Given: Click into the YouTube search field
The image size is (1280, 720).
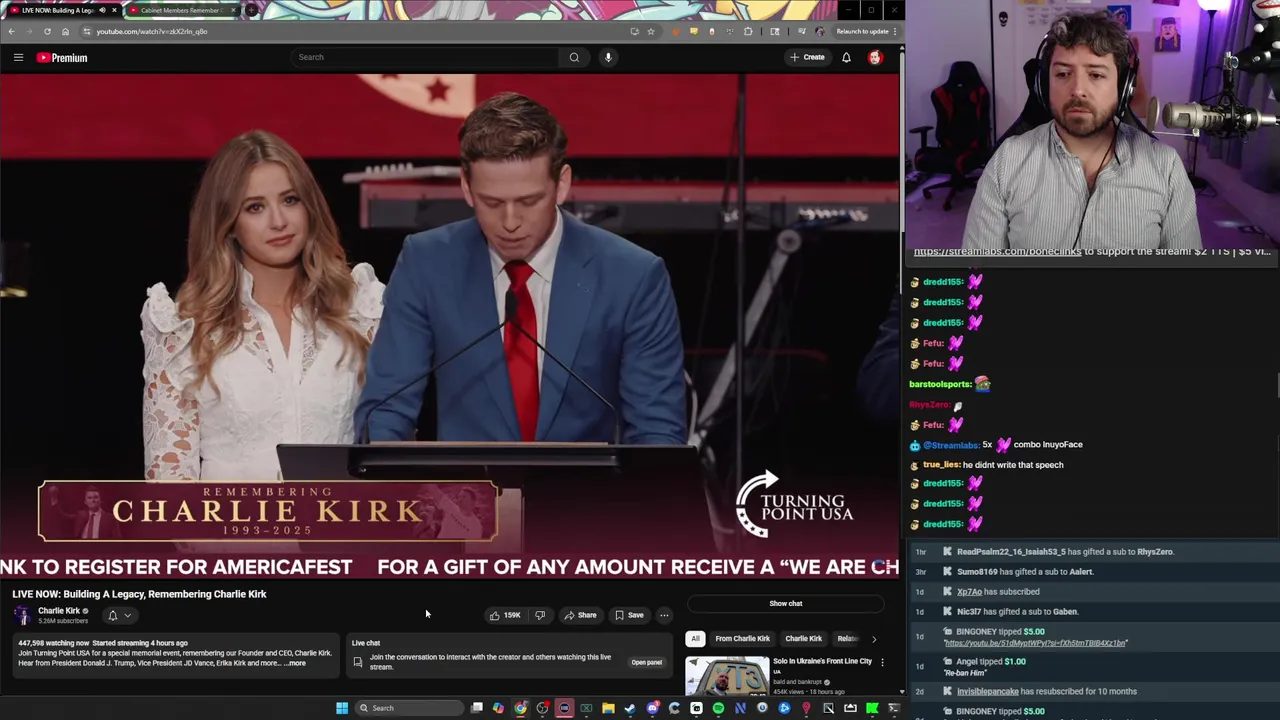Looking at the screenshot, I should tap(425, 57).
